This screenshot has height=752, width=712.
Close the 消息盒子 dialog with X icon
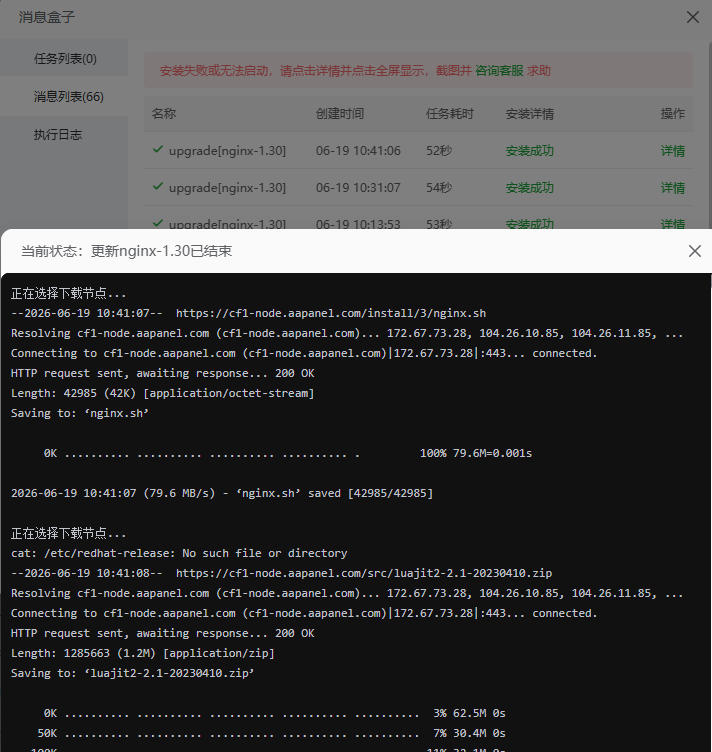tap(692, 17)
